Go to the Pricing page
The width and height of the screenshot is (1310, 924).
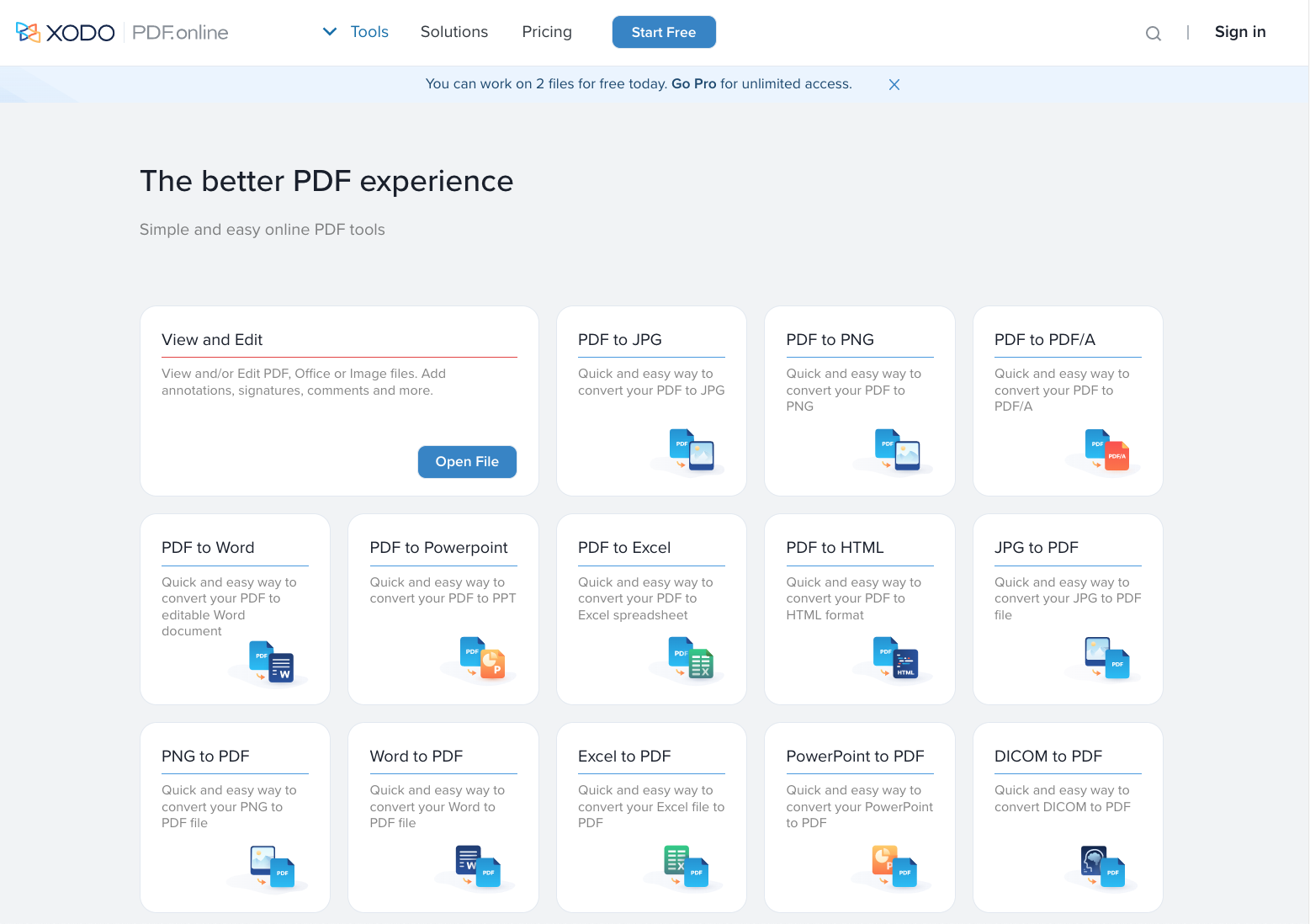click(x=547, y=32)
